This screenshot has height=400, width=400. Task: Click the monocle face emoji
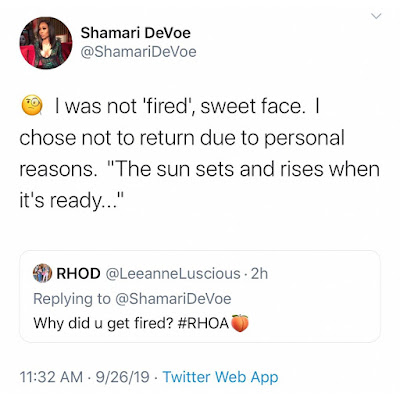click(32, 105)
